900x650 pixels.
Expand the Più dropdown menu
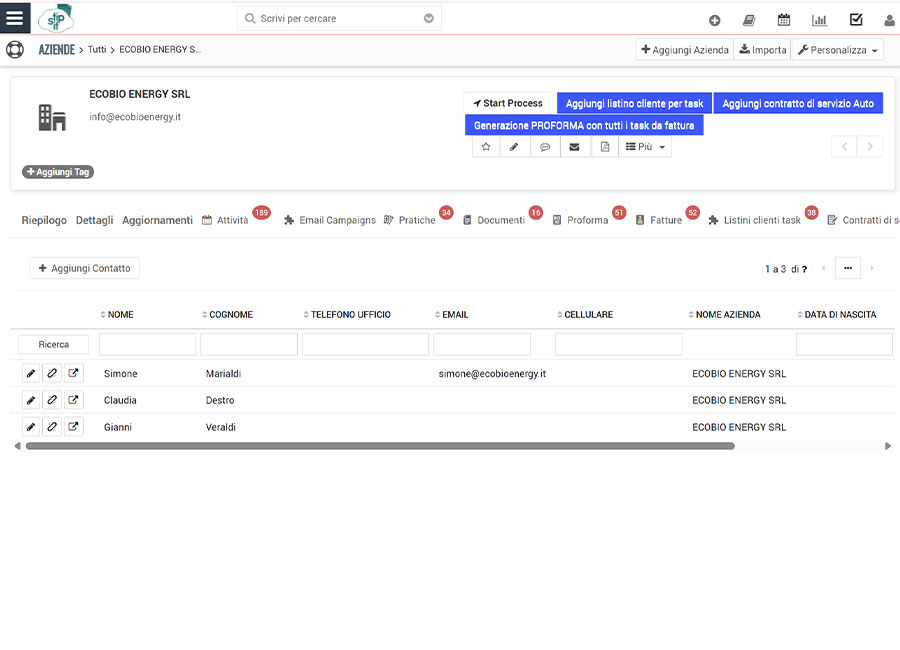click(645, 146)
